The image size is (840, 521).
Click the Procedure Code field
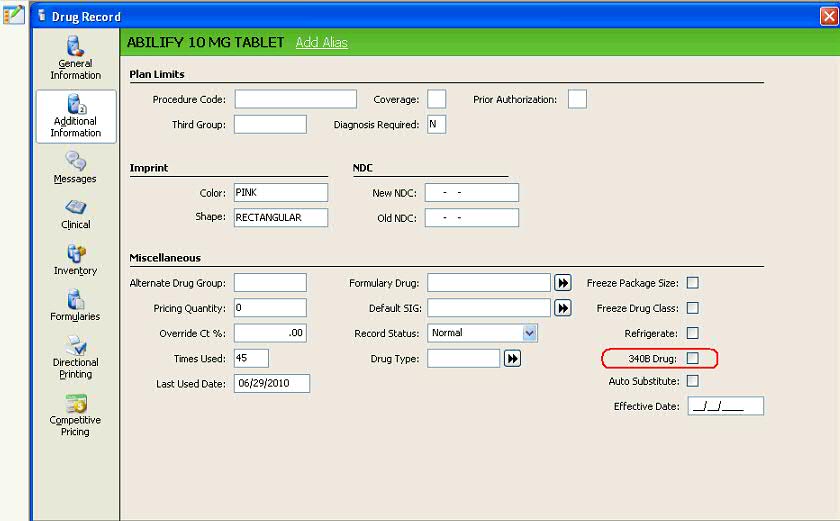[x=296, y=99]
